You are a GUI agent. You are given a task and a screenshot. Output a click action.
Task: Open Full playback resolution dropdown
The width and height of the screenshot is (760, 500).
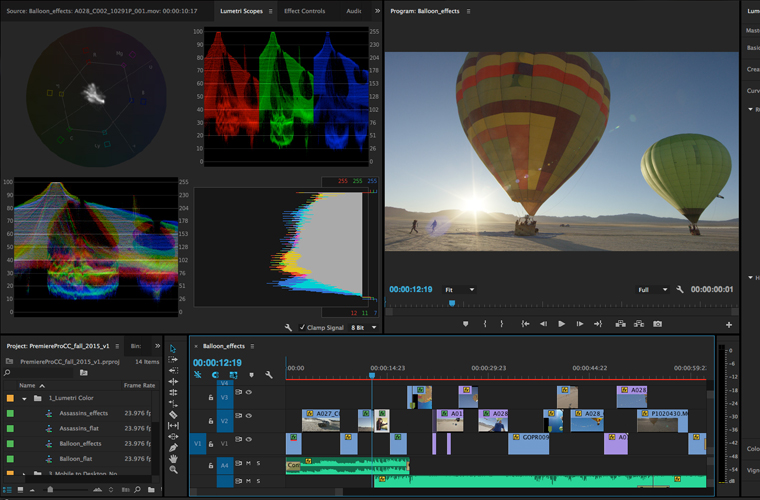(x=652, y=290)
